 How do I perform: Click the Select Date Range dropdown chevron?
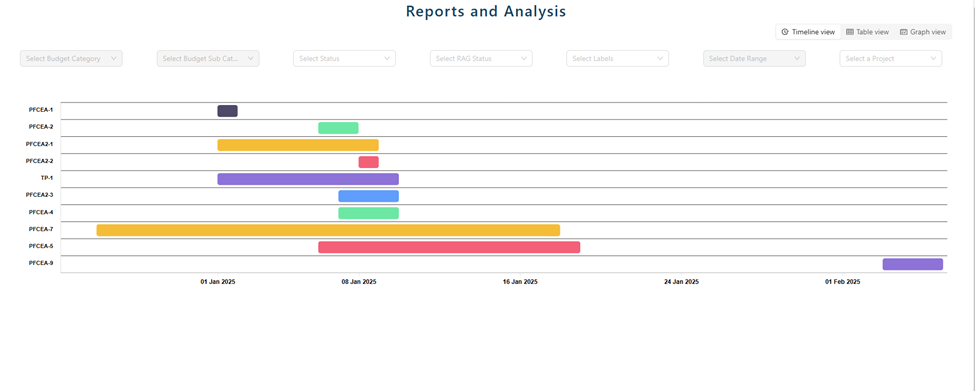coord(797,58)
